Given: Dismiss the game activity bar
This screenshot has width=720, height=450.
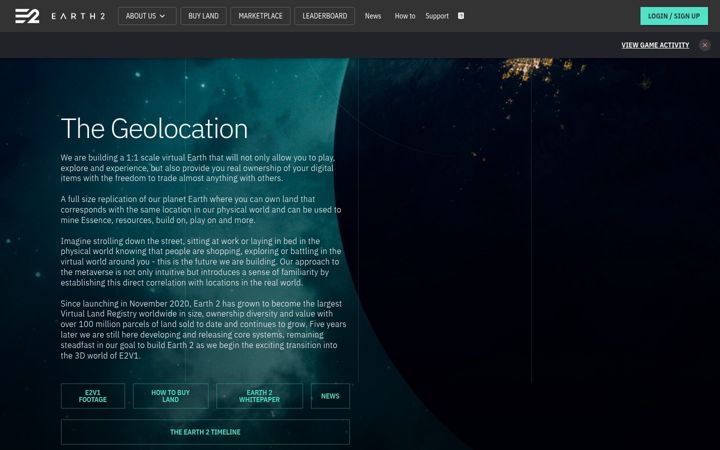Looking at the screenshot, I should [705, 45].
